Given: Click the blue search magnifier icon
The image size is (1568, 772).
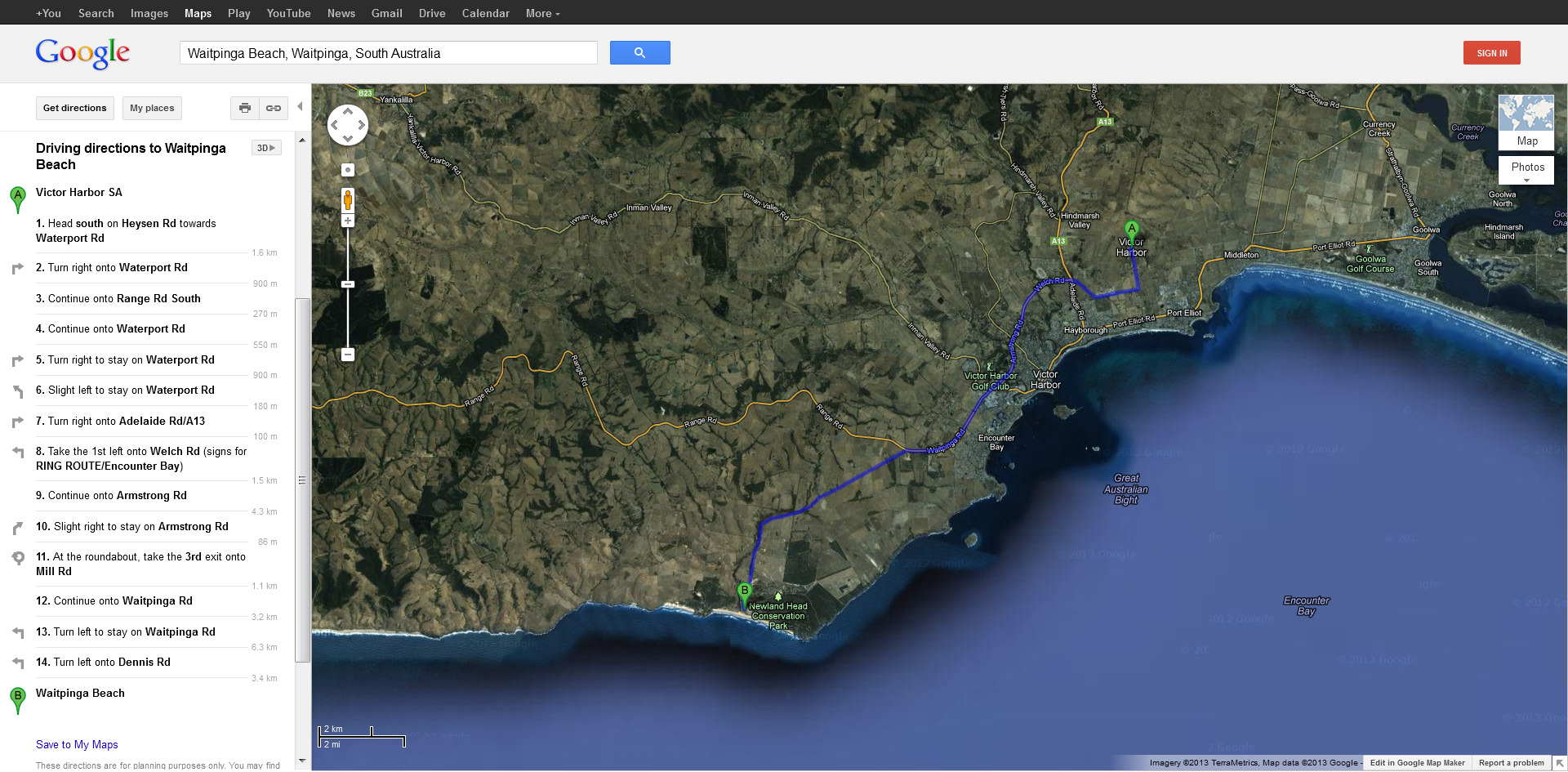Looking at the screenshot, I should coord(639,52).
